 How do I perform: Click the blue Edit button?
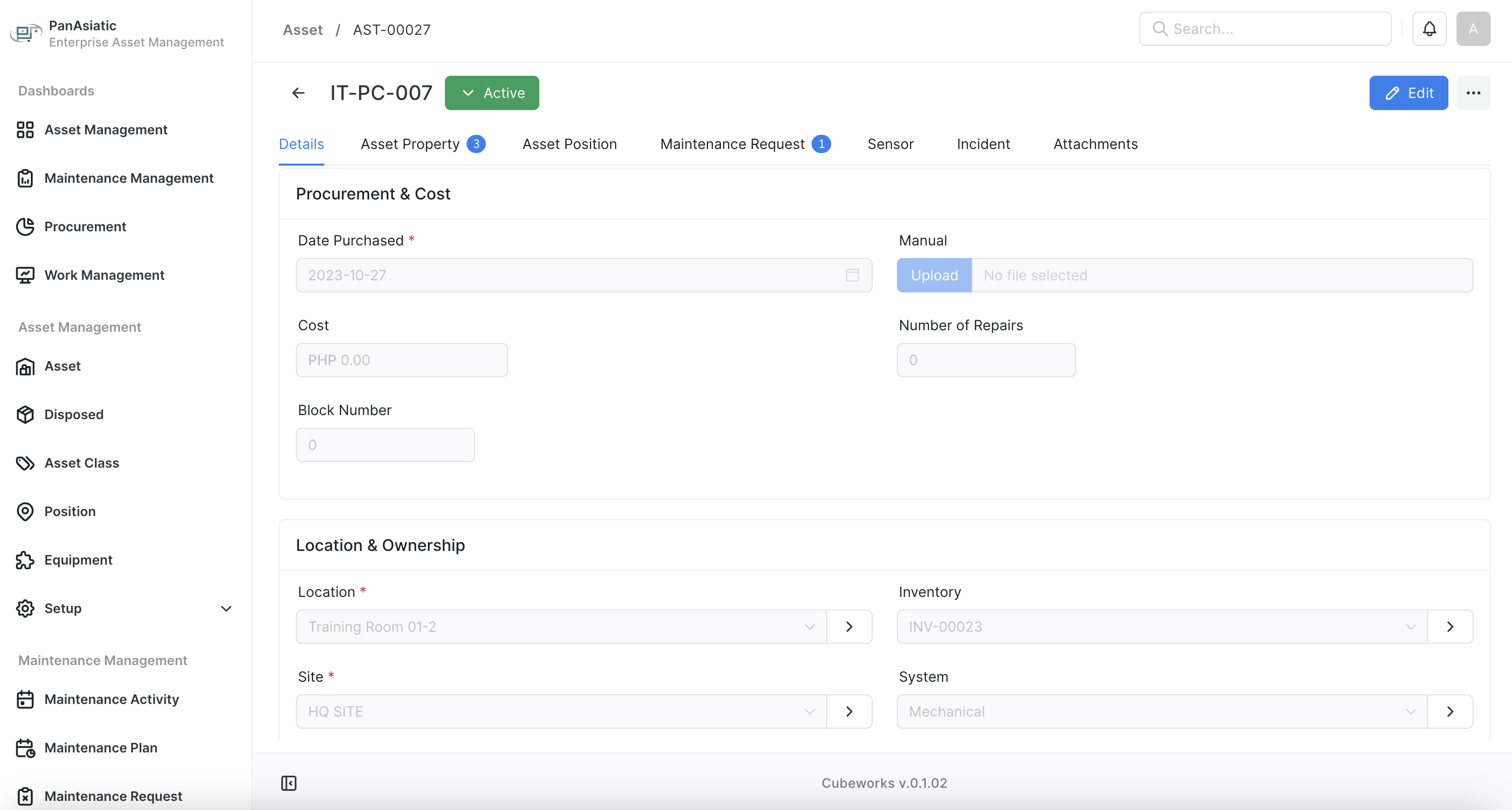click(x=1408, y=93)
